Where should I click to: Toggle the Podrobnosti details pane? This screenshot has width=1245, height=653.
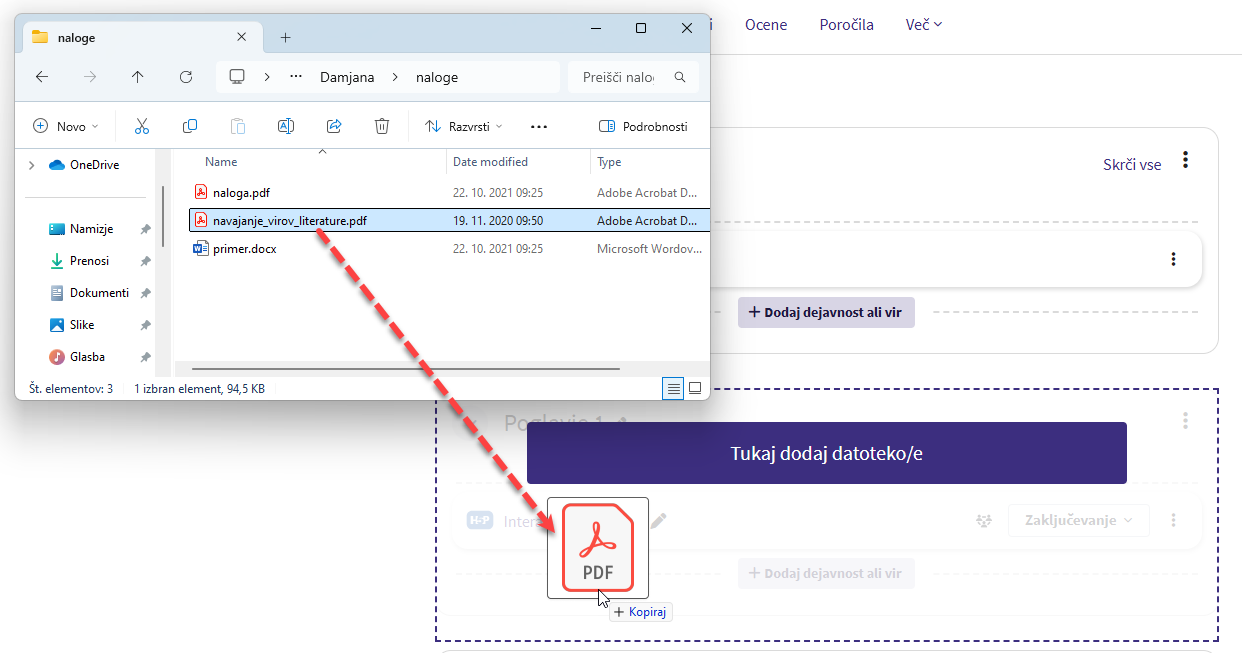643,127
